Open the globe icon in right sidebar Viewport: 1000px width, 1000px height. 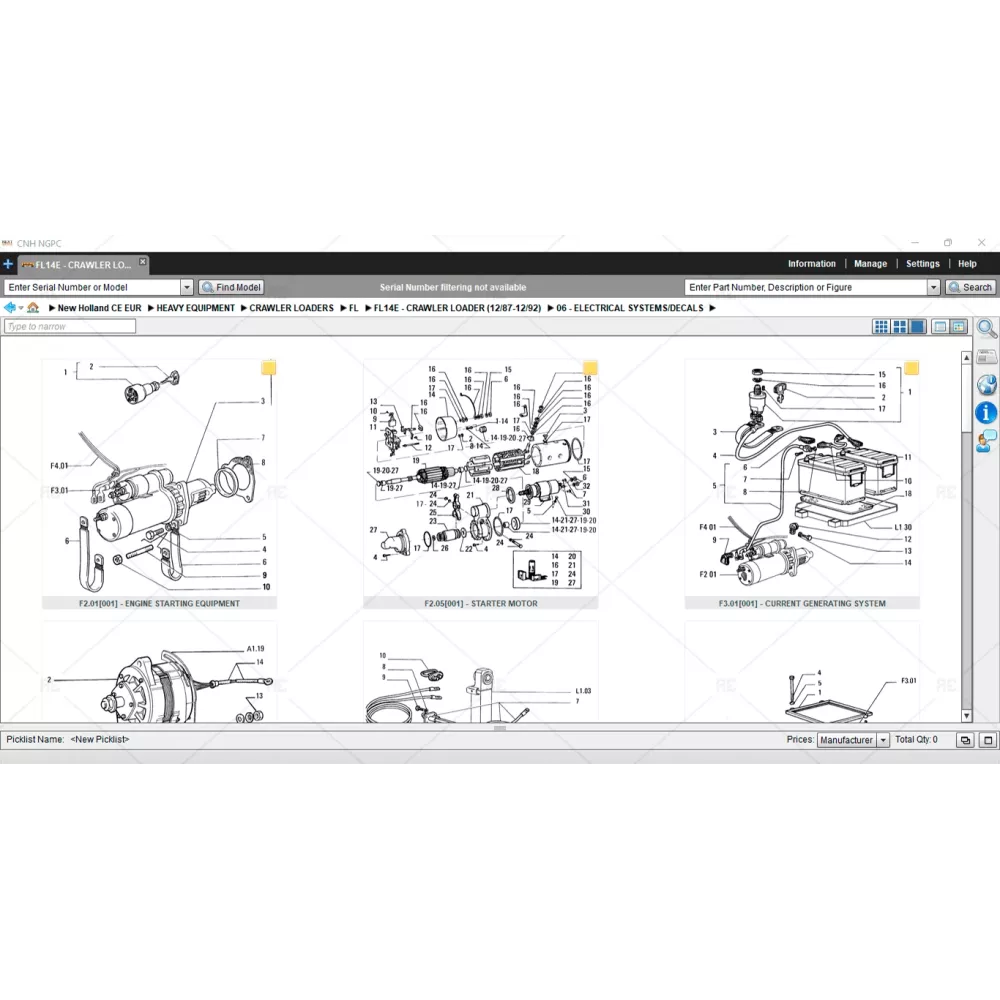click(x=986, y=385)
